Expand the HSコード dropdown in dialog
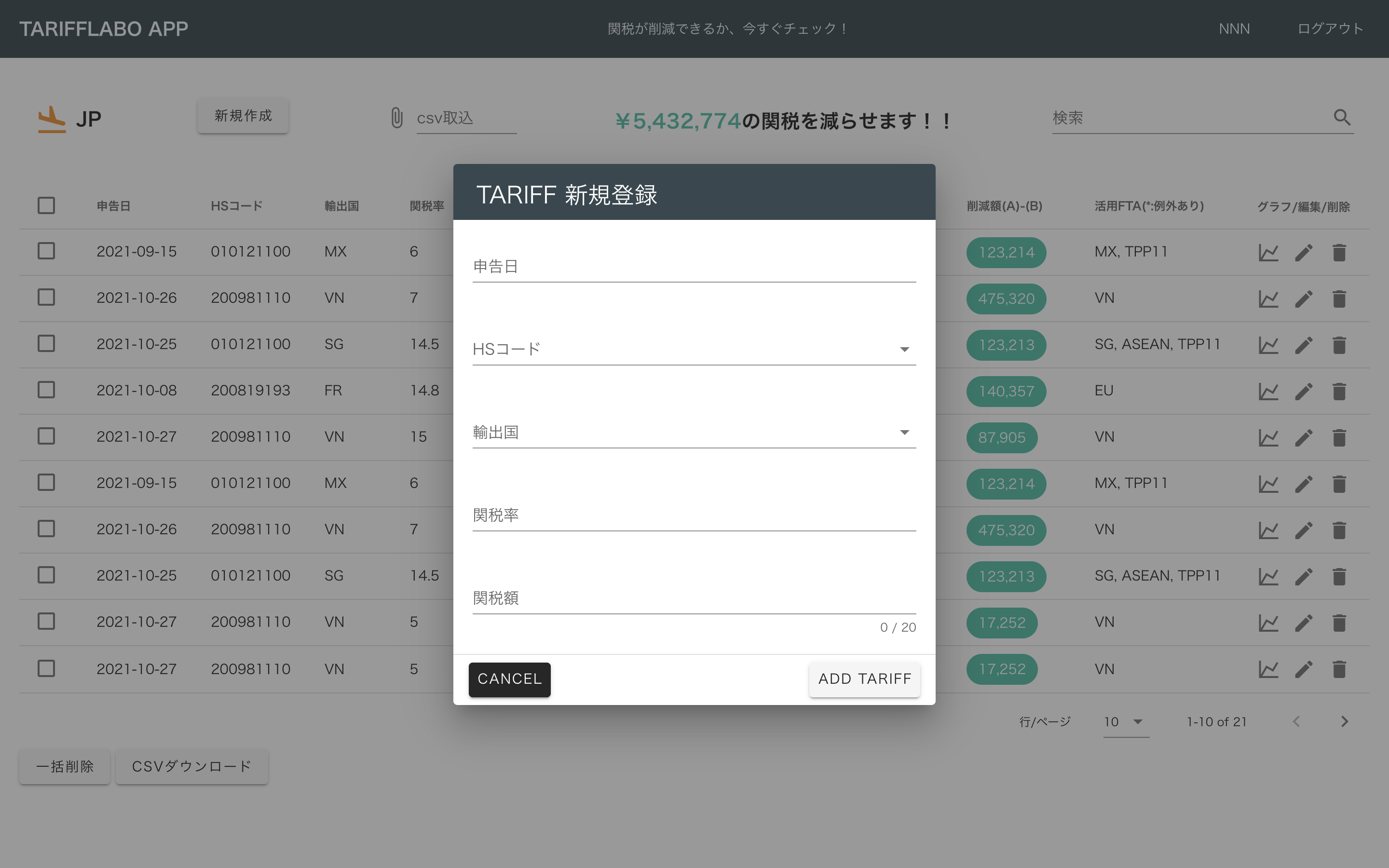Image resolution: width=1389 pixels, height=868 pixels. tap(904, 349)
